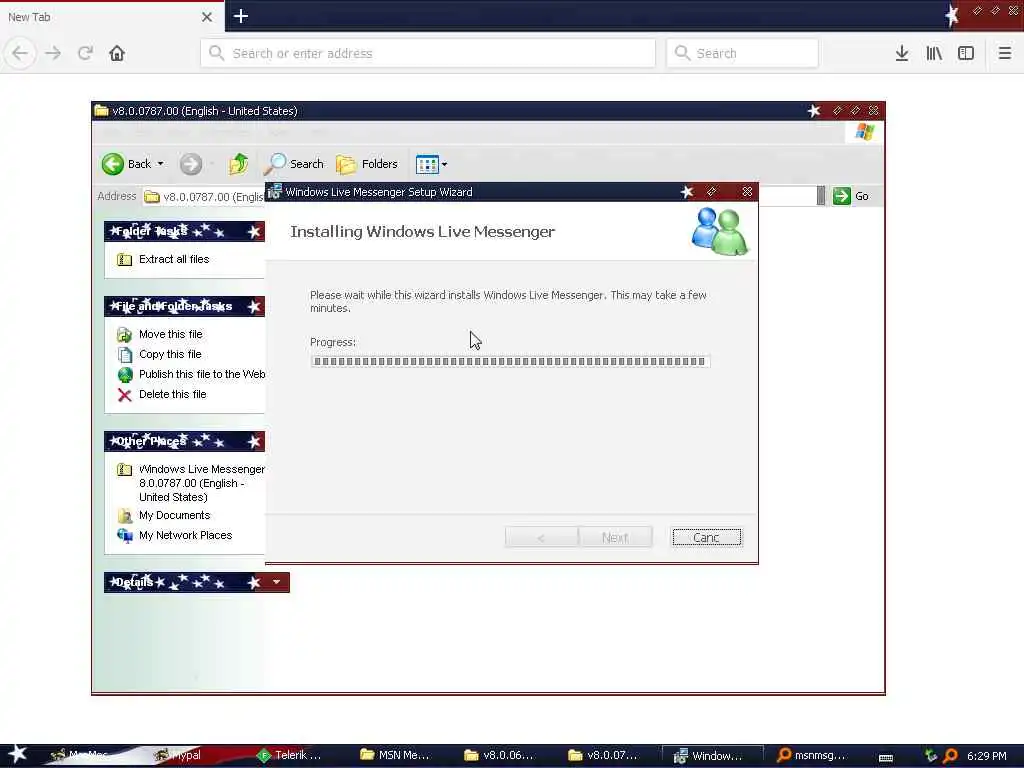Viewport: 1024px width, 768px height.
Task: Click the Explorer window folder title icon
Action: [x=101, y=110]
